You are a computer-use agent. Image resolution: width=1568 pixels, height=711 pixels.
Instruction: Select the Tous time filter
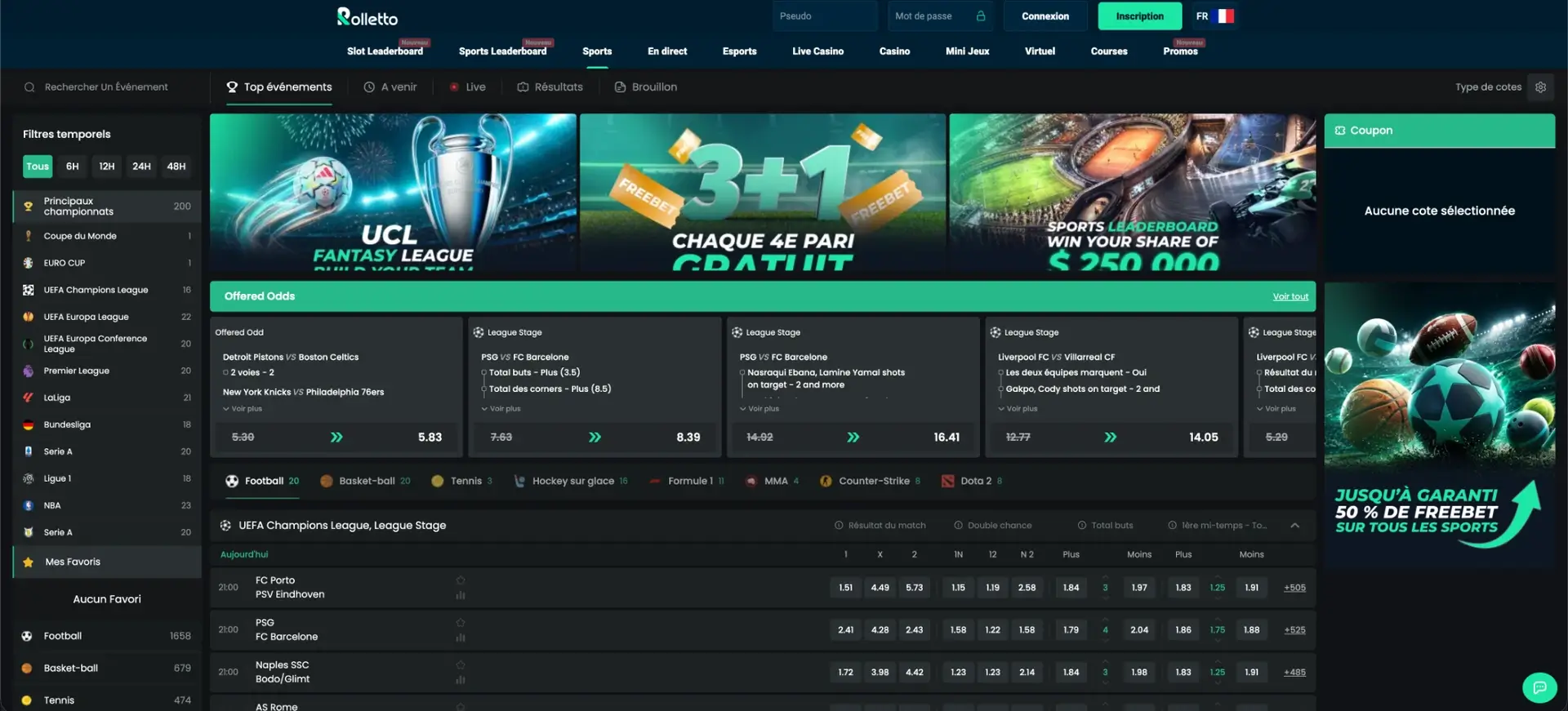click(x=38, y=167)
